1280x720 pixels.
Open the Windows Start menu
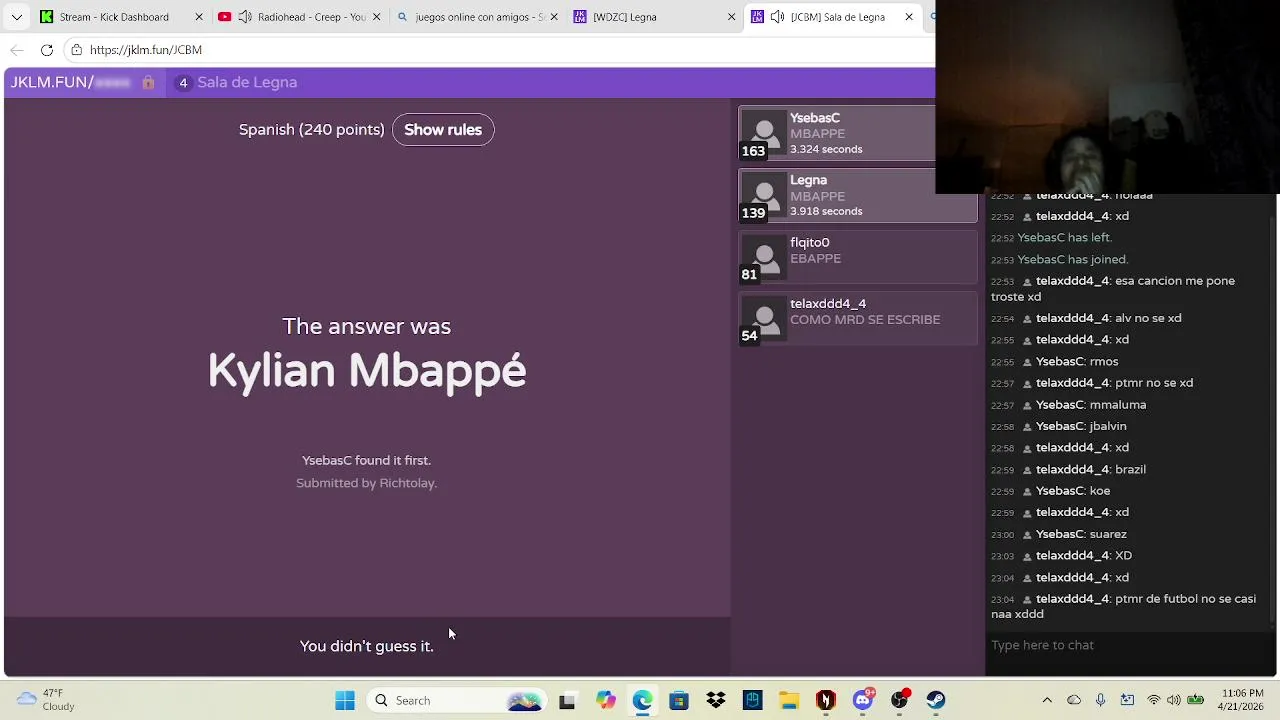coord(345,701)
